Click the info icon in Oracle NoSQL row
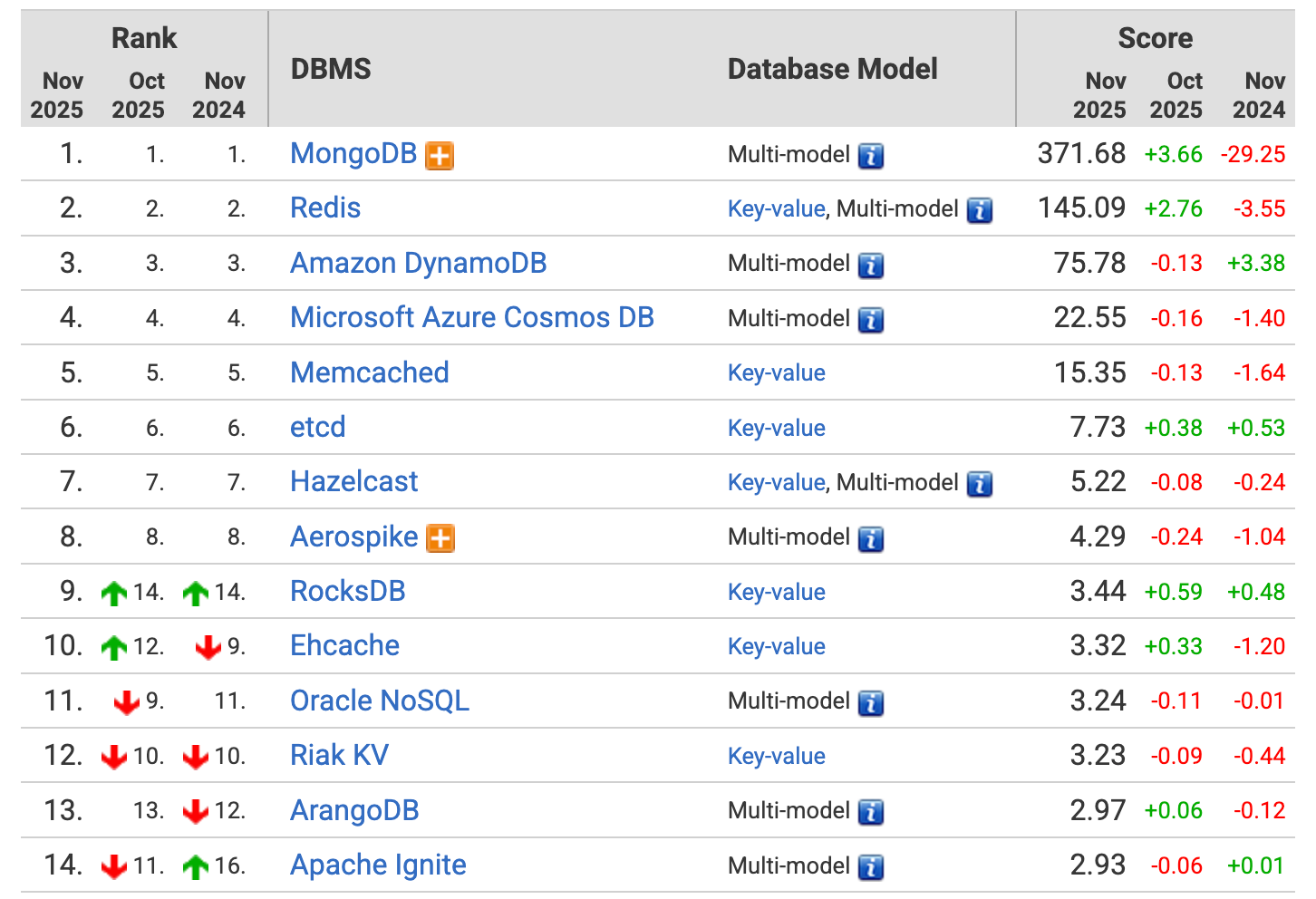This screenshot has height=899, width=1316. coord(871,702)
